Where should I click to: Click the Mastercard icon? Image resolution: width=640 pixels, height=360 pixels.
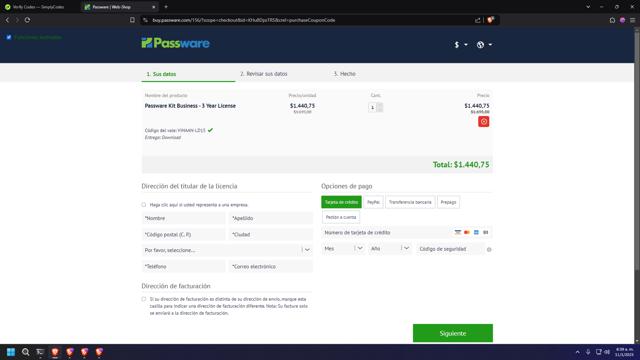pyautogui.click(x=467, y=232)
